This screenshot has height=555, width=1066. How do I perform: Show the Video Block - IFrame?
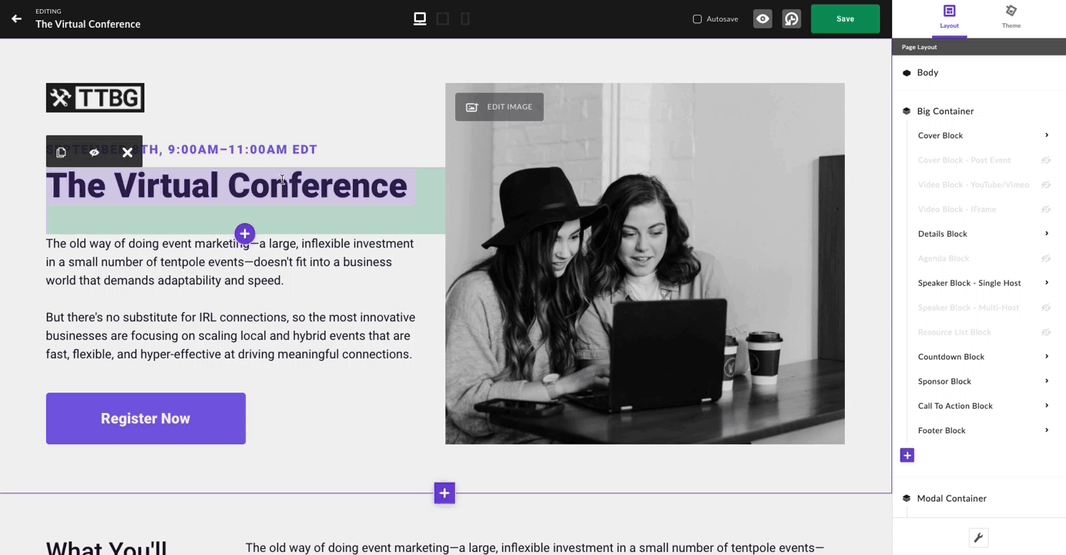pyautogui.click(x=1046, y=209)
